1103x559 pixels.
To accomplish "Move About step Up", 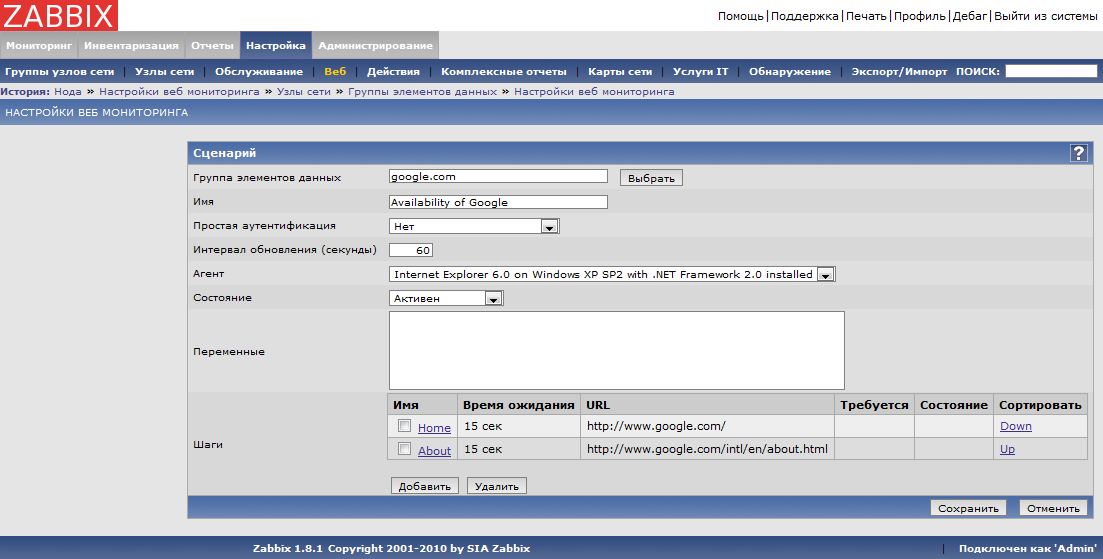I will 1007,449.
